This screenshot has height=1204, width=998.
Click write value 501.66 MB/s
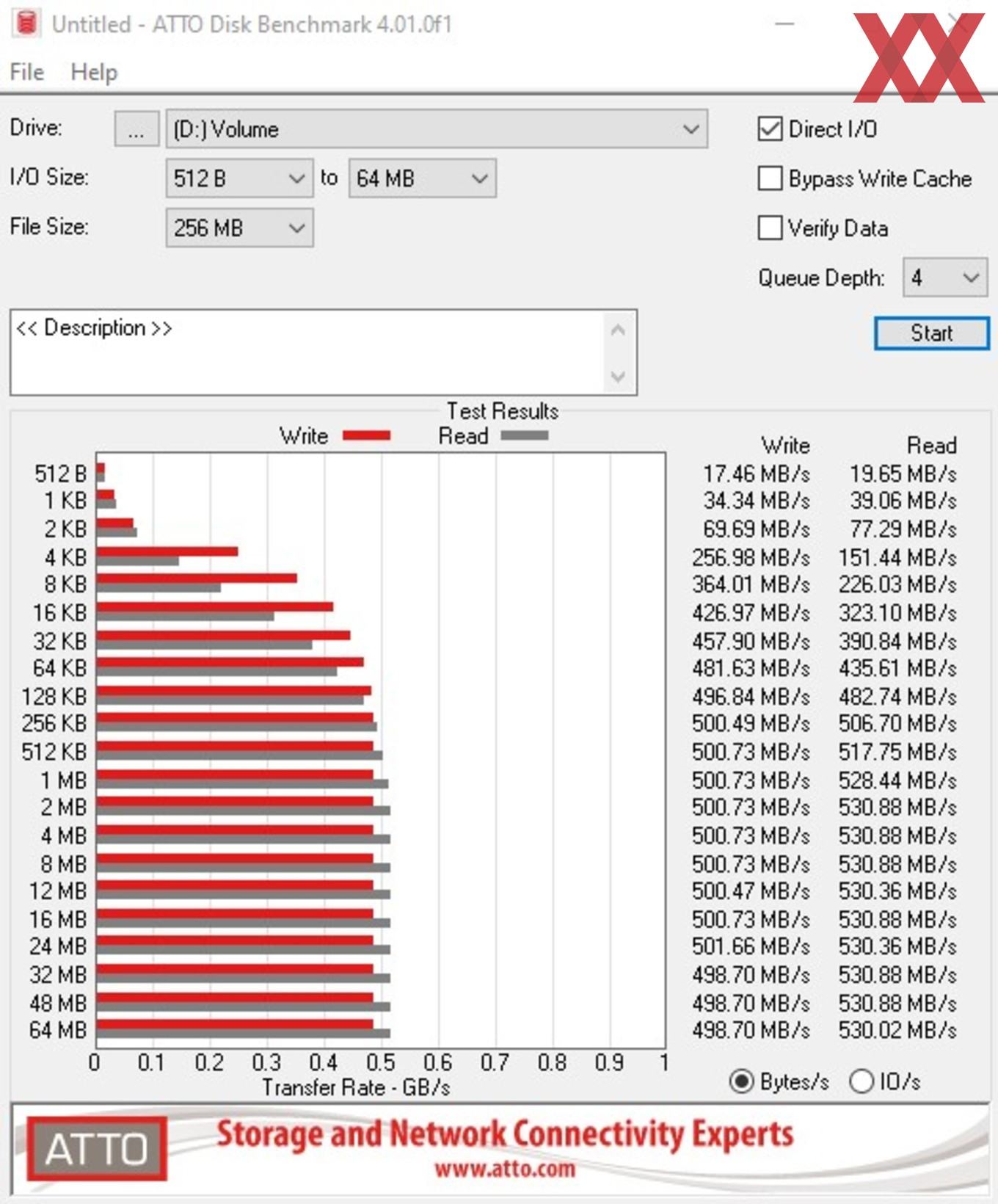(x=751, y=946)
